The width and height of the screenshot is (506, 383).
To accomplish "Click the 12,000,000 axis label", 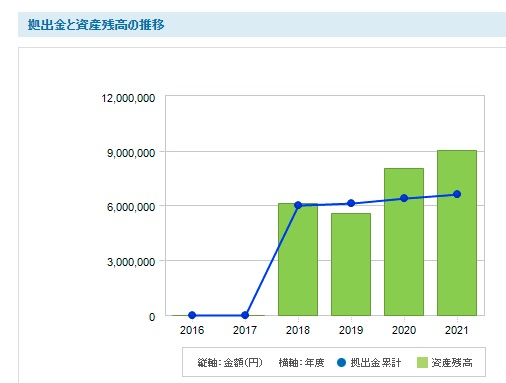I will point(128,98).
